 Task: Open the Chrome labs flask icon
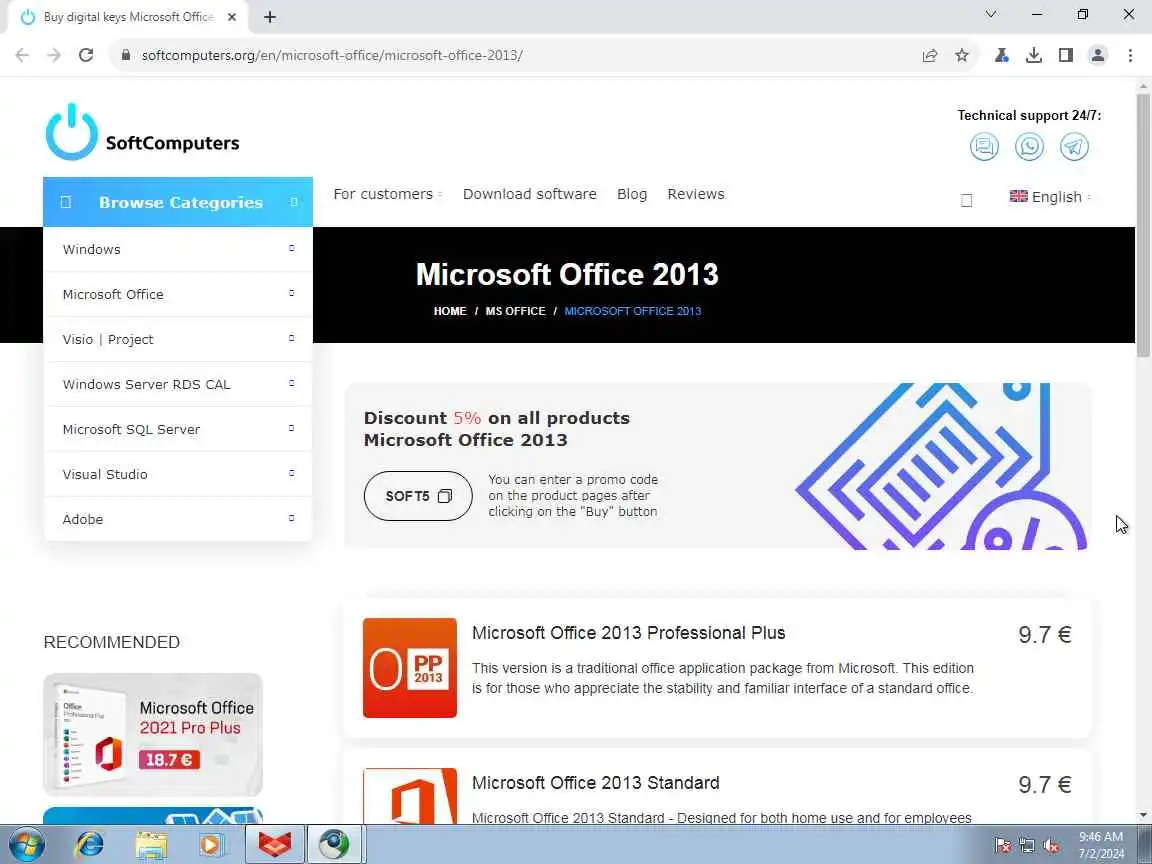[1001, 55]
